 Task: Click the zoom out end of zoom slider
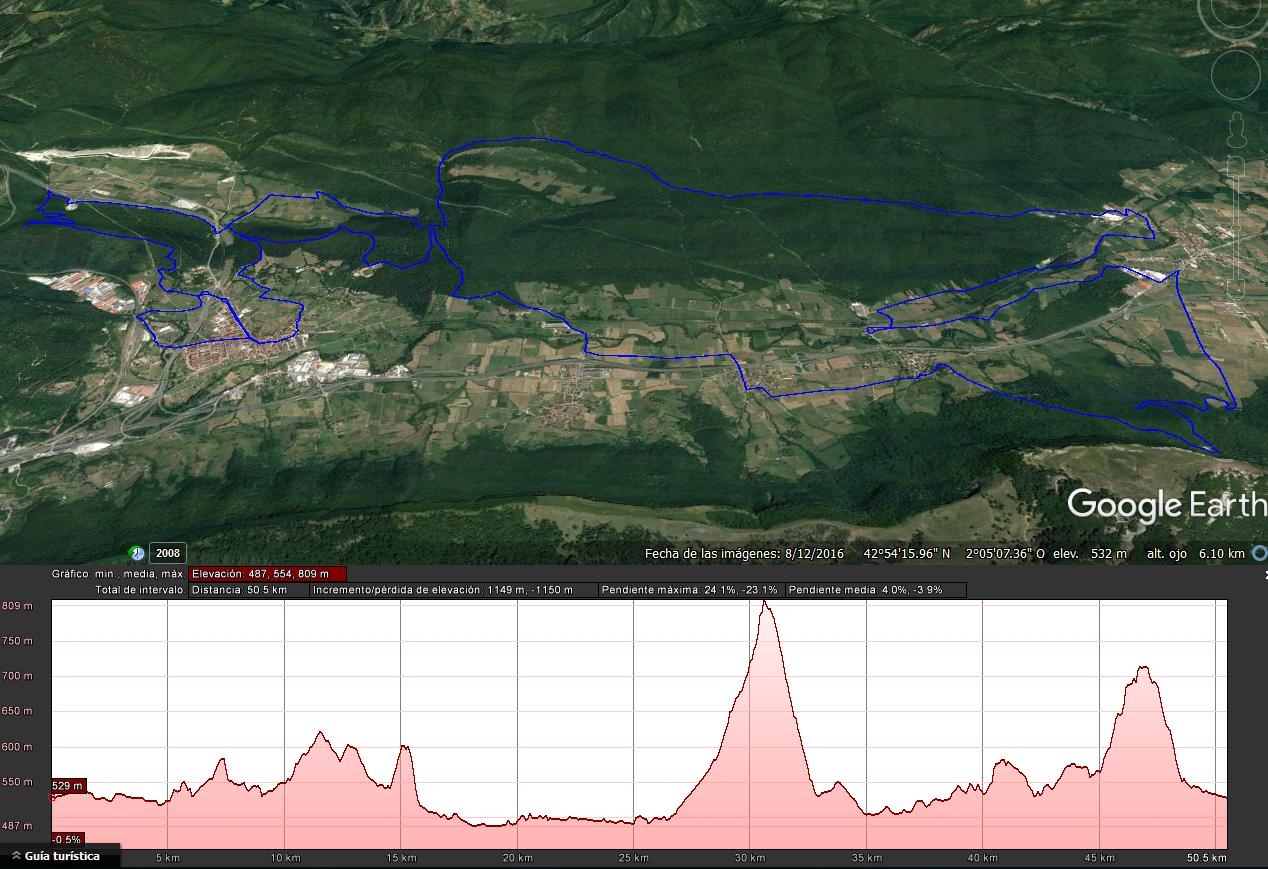pyautogui.click(x=1237, y=287)
